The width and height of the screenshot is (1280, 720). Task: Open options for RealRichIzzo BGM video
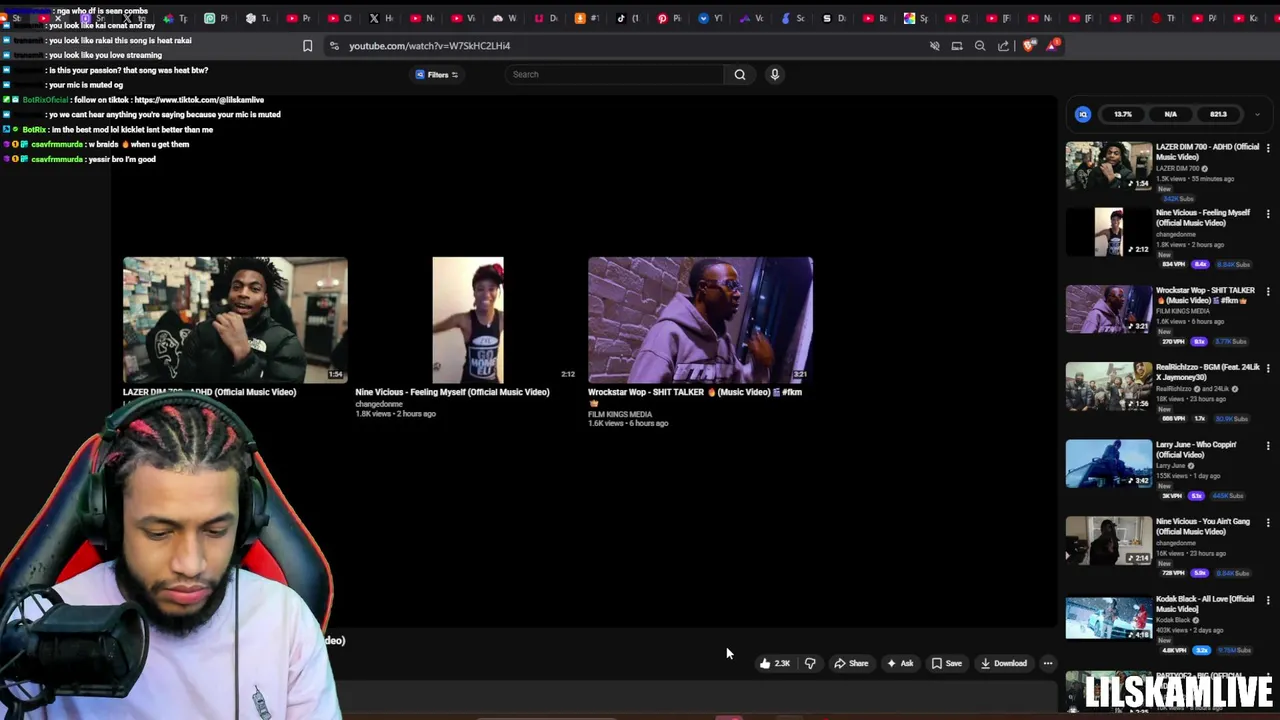[1268, 368]
